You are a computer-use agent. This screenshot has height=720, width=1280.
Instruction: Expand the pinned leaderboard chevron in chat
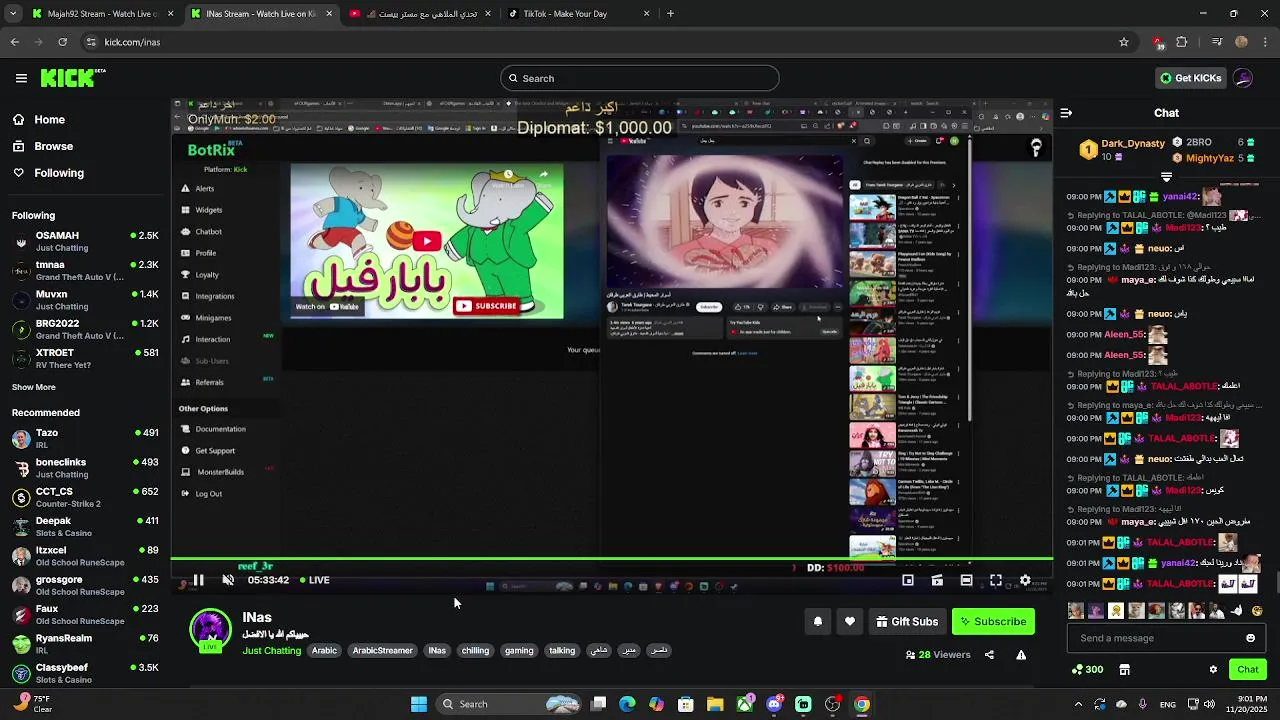point(1166,177)
